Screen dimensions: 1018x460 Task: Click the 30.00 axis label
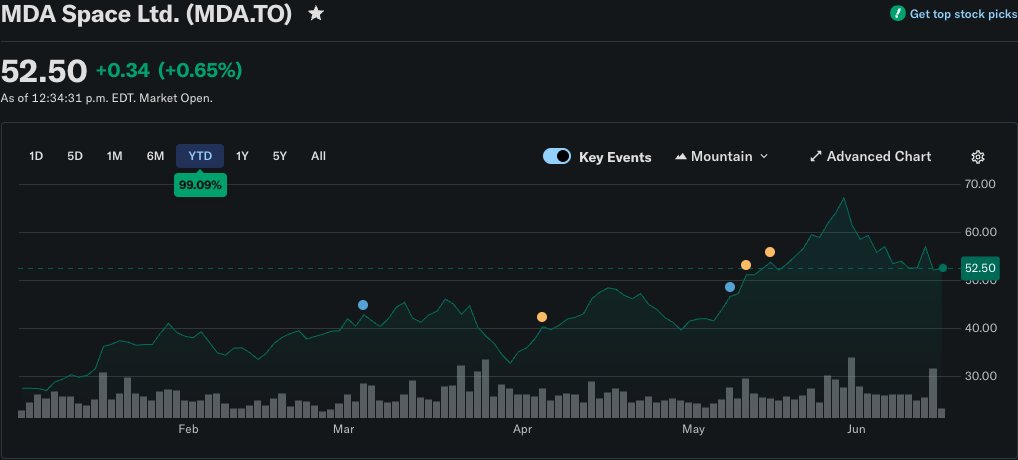pos(980,376)
